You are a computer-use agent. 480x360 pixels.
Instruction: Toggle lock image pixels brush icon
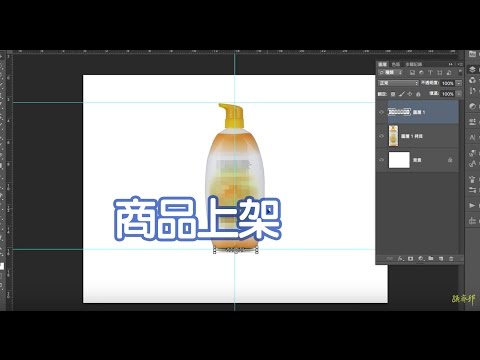point(401,94)
